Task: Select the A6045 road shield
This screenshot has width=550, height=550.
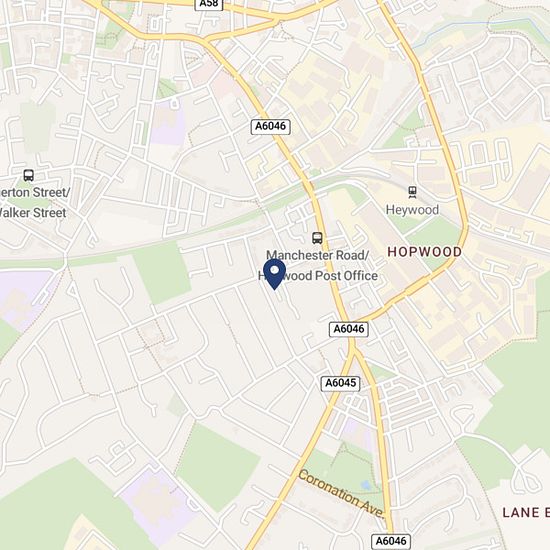Action: tap(341, 383)
